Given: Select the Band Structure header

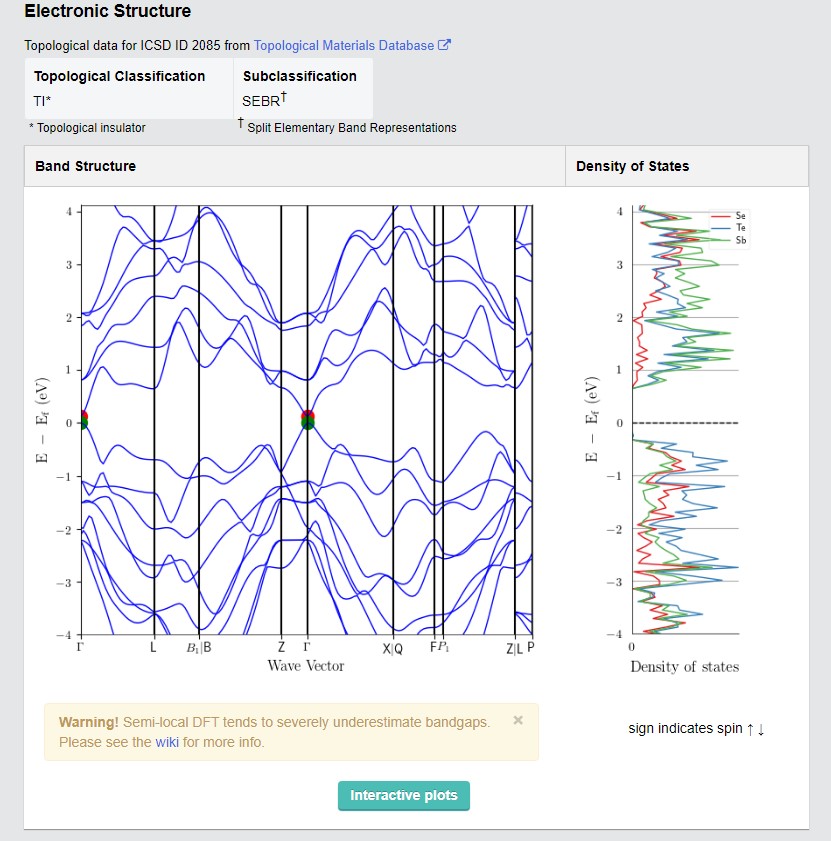Looking at the screenshot, I should point(85,166).
